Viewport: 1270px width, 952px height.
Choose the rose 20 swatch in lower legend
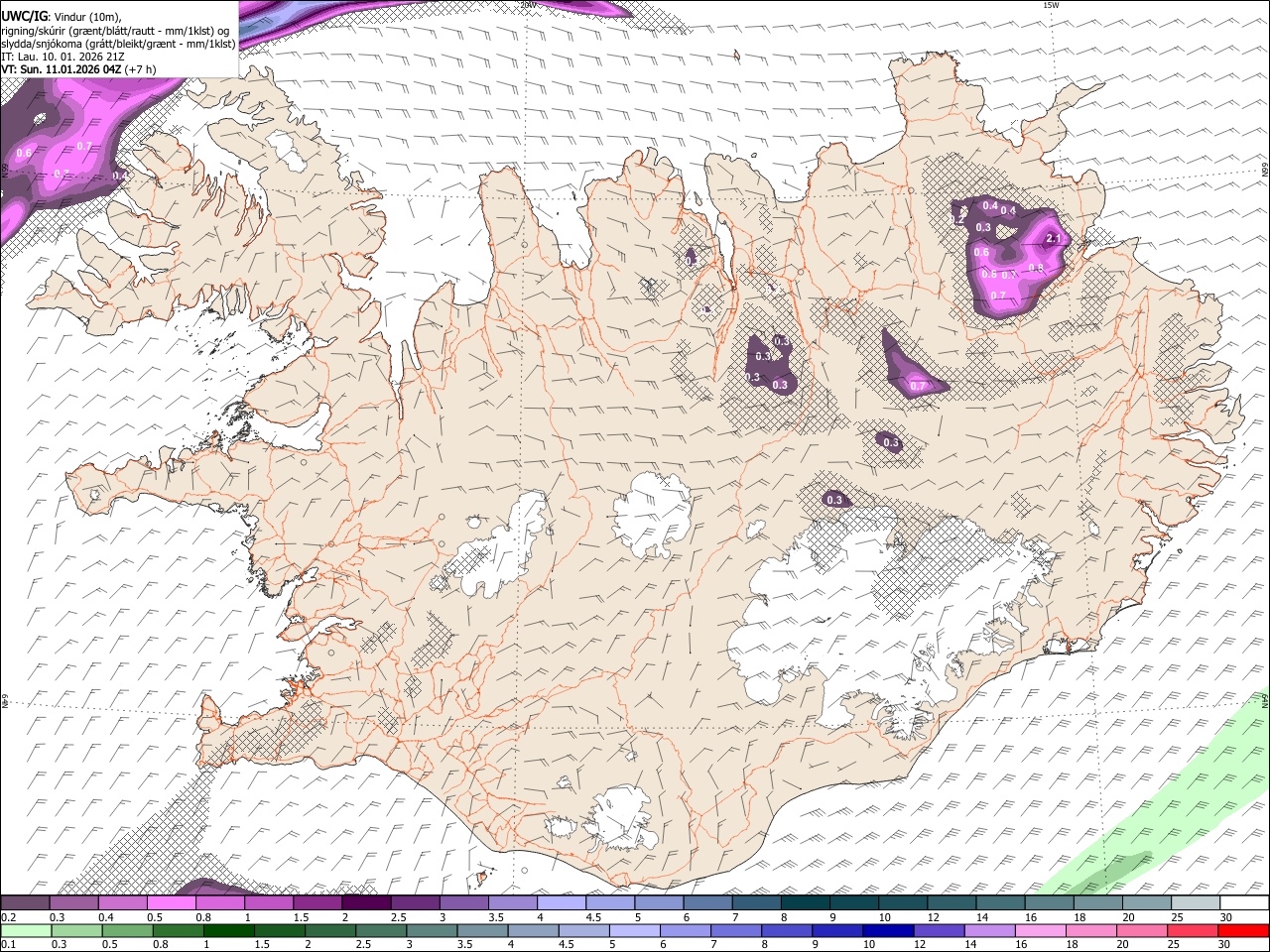pos(1141,930)
